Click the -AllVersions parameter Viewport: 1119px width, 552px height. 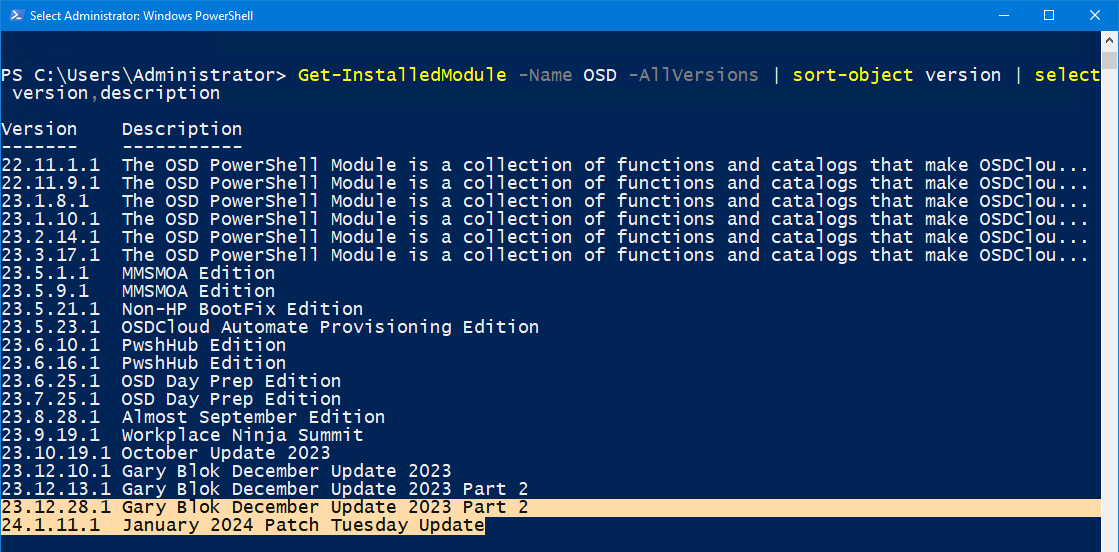click(693, 75)
